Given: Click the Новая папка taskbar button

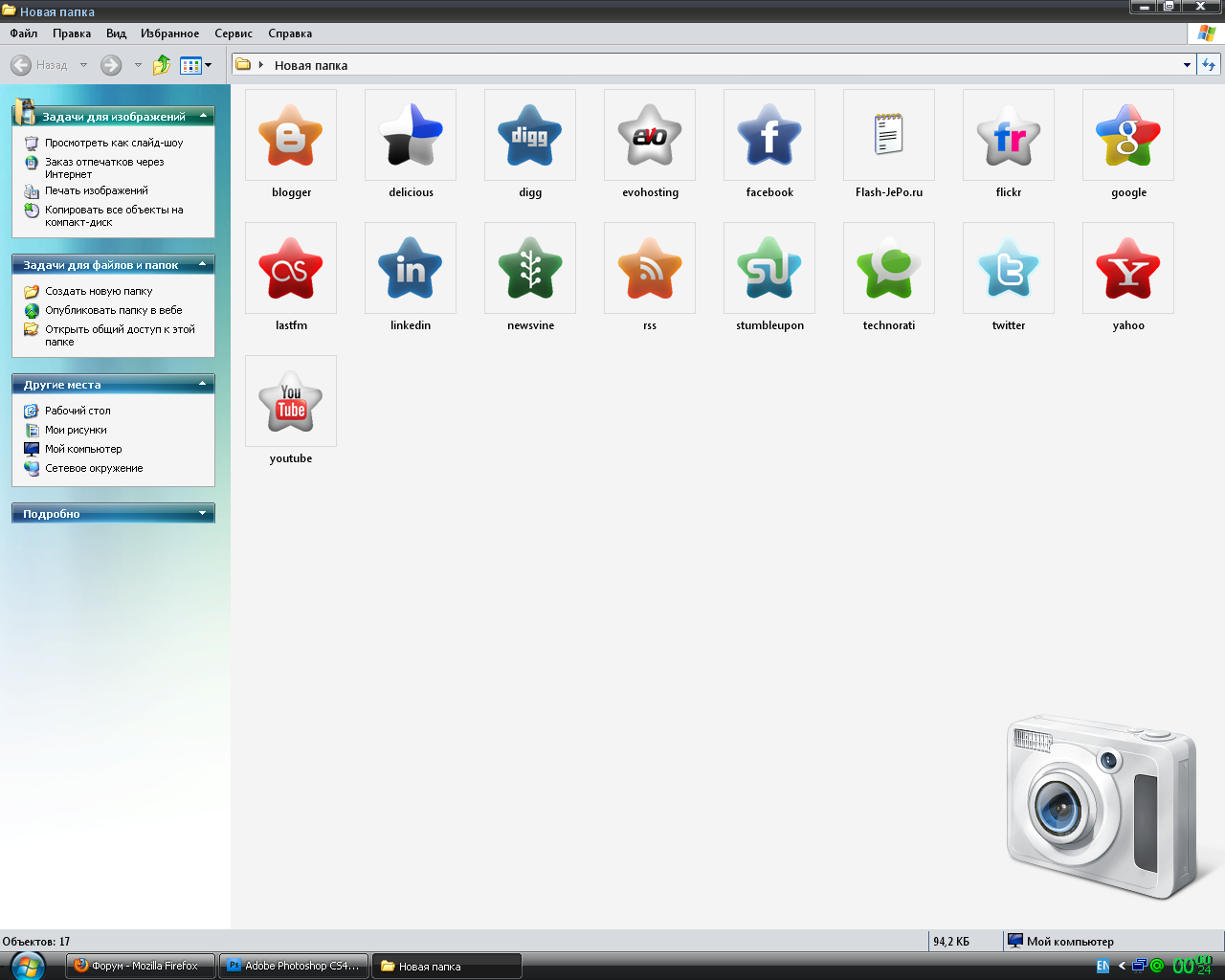Looking at the screenshot, I should point(447,966).
